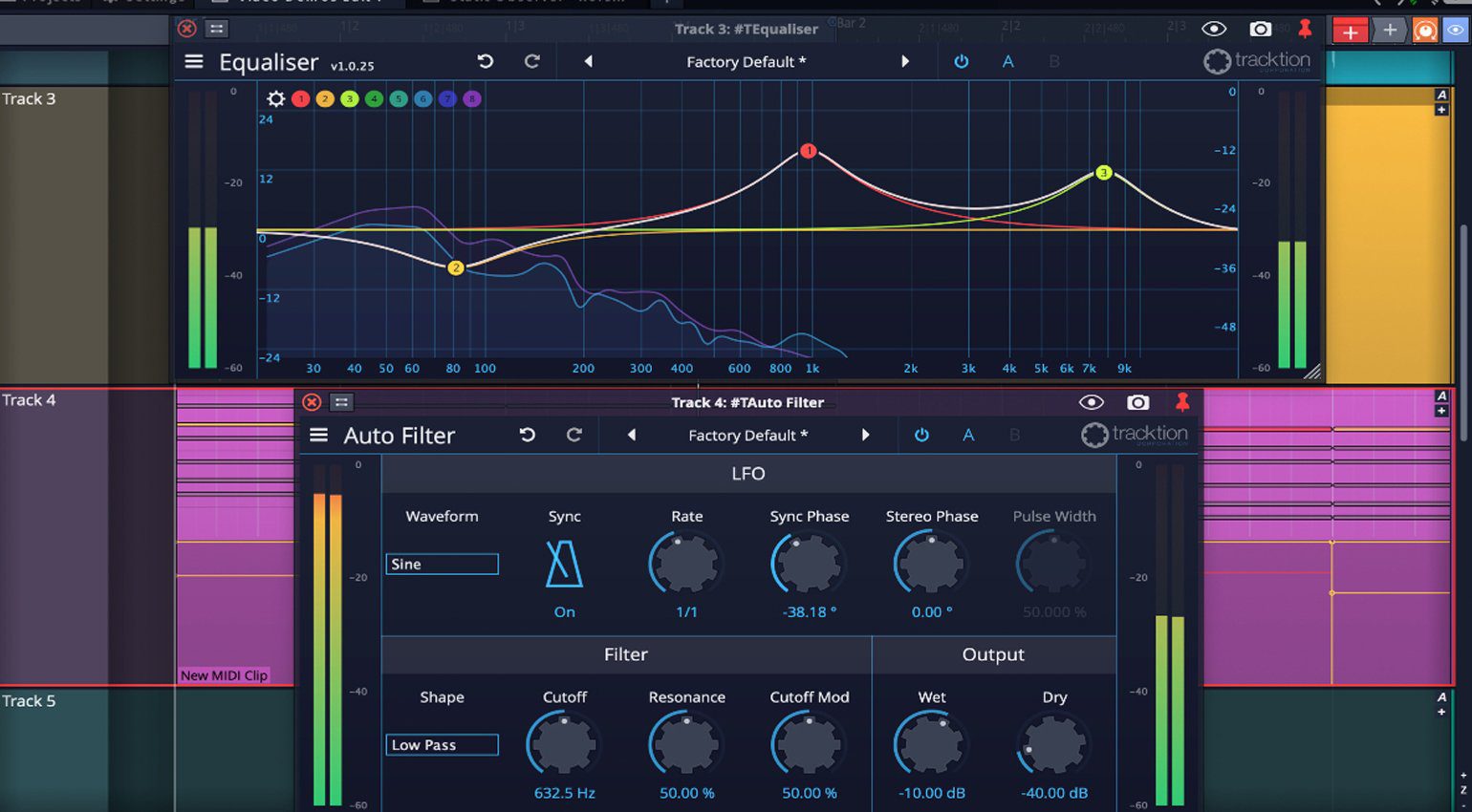Toggle the Equaliser power button
This screenshot has height=812, width=1472.
[x=961, y=61]
